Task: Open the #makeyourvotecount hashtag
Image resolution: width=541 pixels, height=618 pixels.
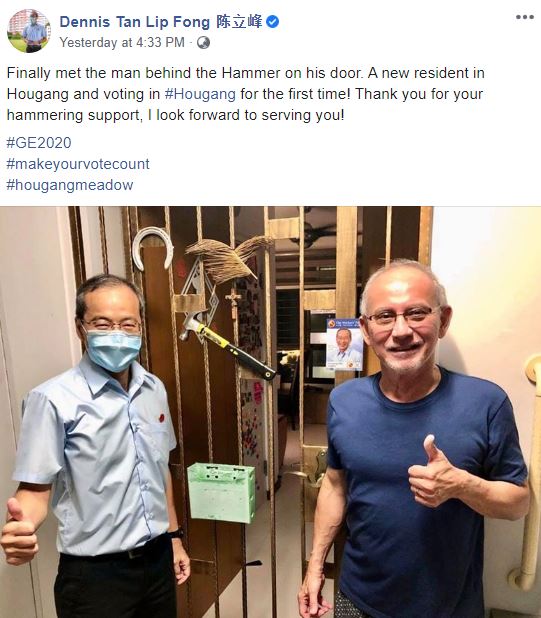Action: [x=78, y=164]
